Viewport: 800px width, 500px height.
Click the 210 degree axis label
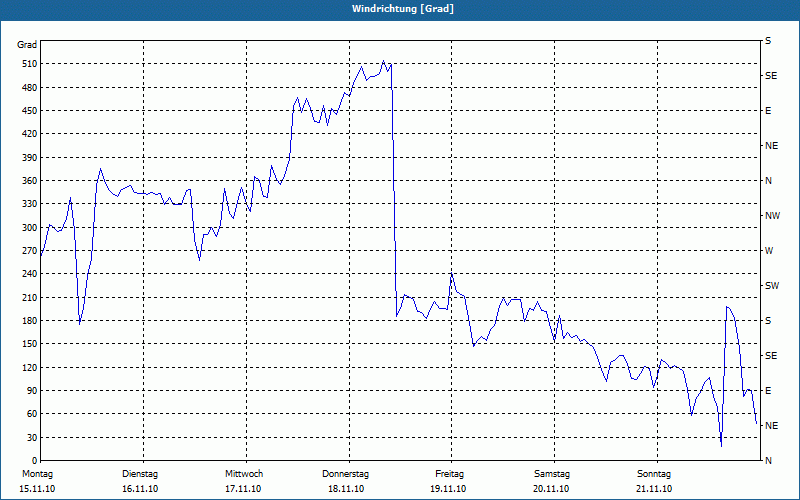tap(30, 297)
